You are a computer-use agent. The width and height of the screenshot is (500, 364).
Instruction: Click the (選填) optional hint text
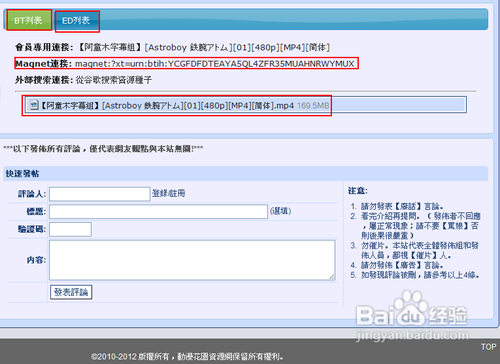[281, 211]
